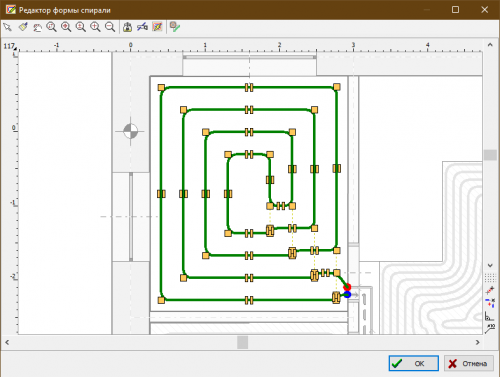The image size is (500, 377).
Task: Click the zoom-in magnifier with plus
Action: 95,27
